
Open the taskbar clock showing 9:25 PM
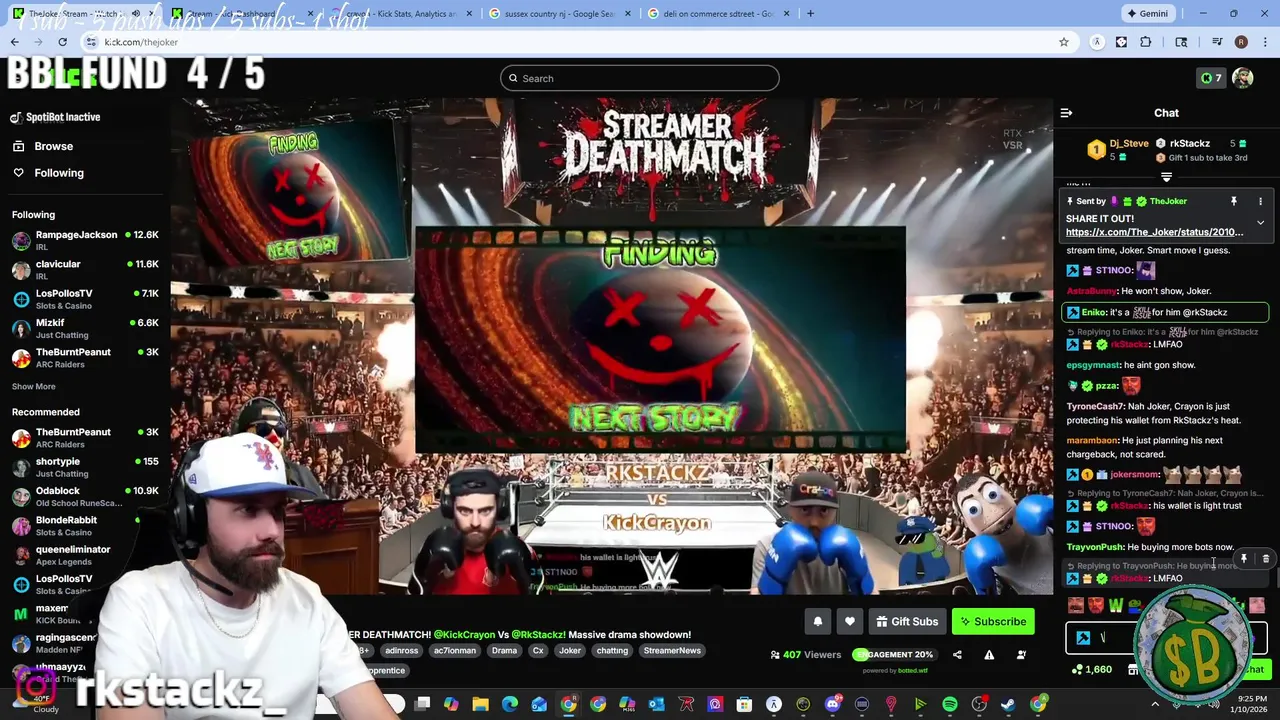point(1251,704)
